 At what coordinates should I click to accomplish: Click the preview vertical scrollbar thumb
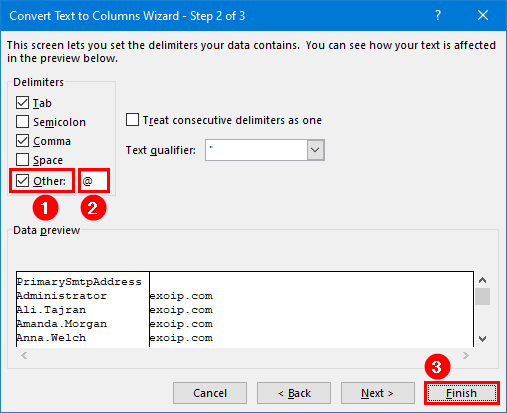pos(482,296)
